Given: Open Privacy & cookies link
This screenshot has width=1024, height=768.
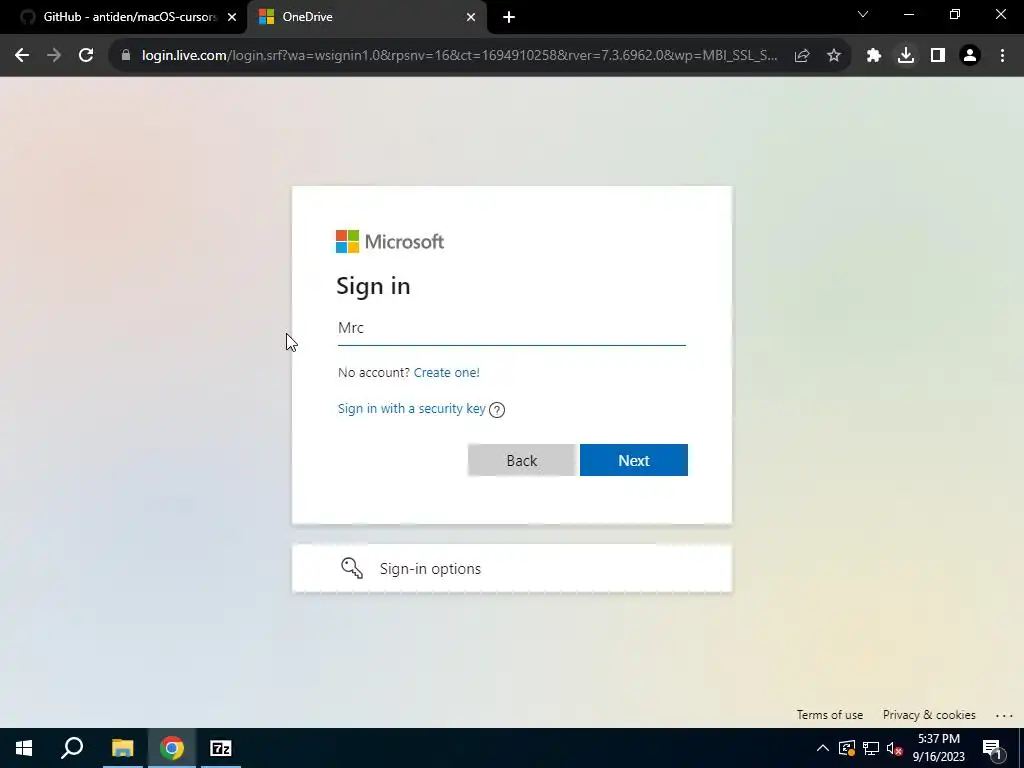Looking at the screenshot, I should 929,715.
